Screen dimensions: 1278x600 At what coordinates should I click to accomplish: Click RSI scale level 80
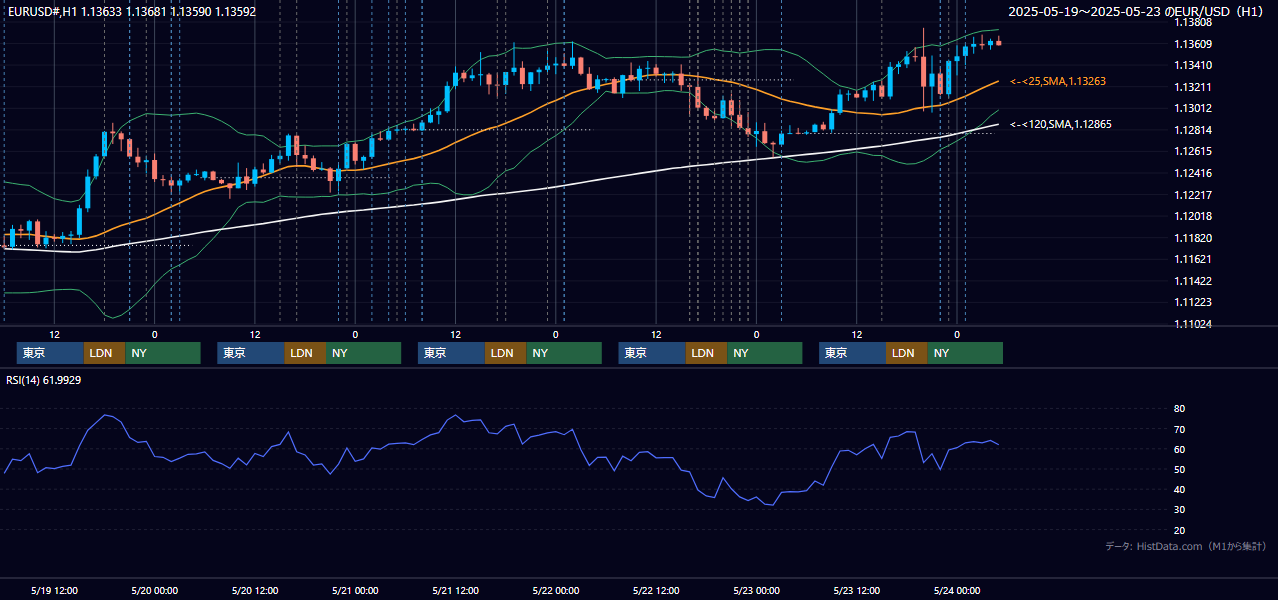point(1179,409)
